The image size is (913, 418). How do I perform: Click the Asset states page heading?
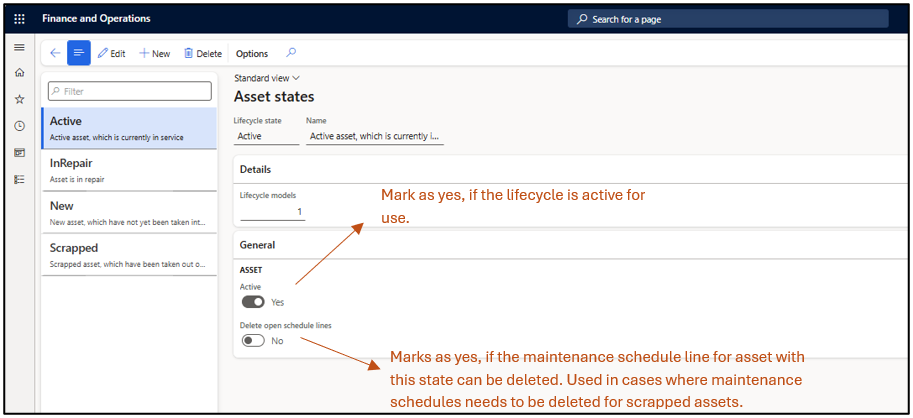click(x=274, y=97)
